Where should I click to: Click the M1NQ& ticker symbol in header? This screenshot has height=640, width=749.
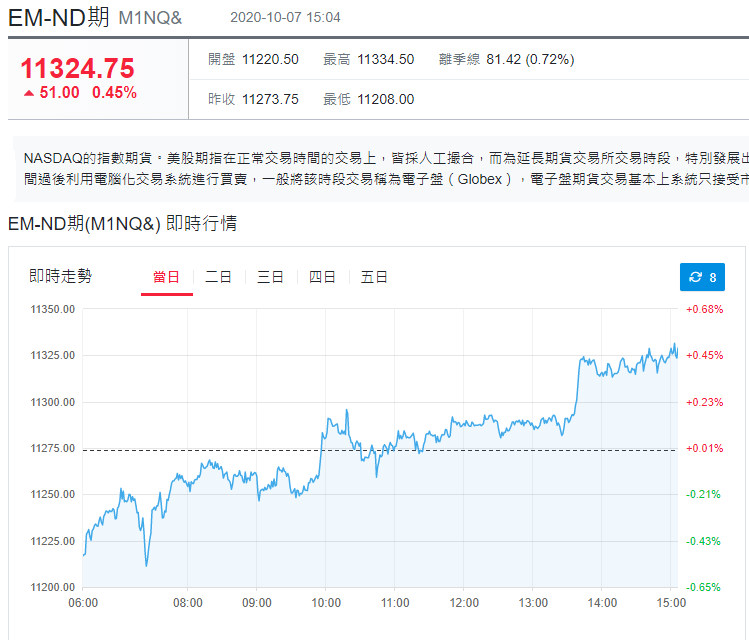pyautogui.click(x=150, y=18)
